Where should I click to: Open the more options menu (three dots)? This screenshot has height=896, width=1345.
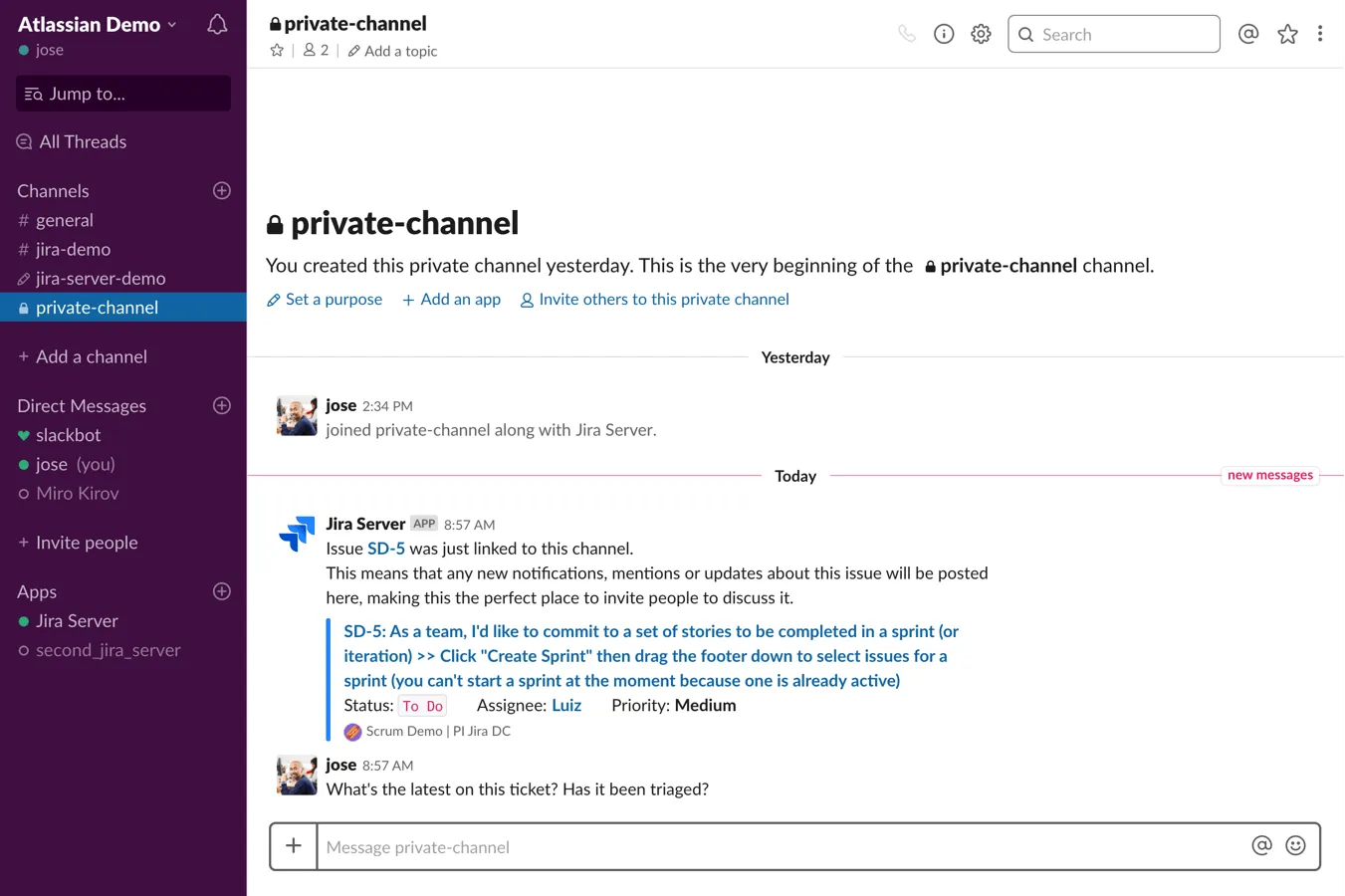point(1320,34)
